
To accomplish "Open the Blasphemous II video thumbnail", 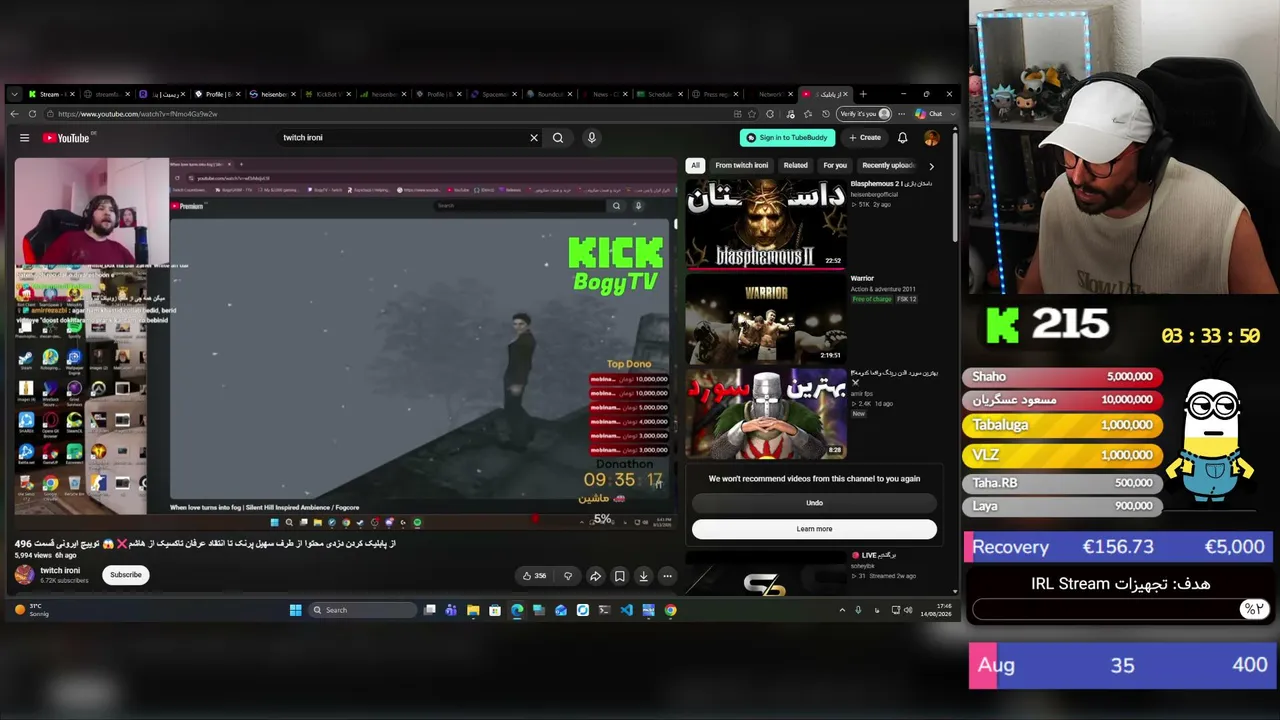I will pyautogui.click(x=766, y=224).
